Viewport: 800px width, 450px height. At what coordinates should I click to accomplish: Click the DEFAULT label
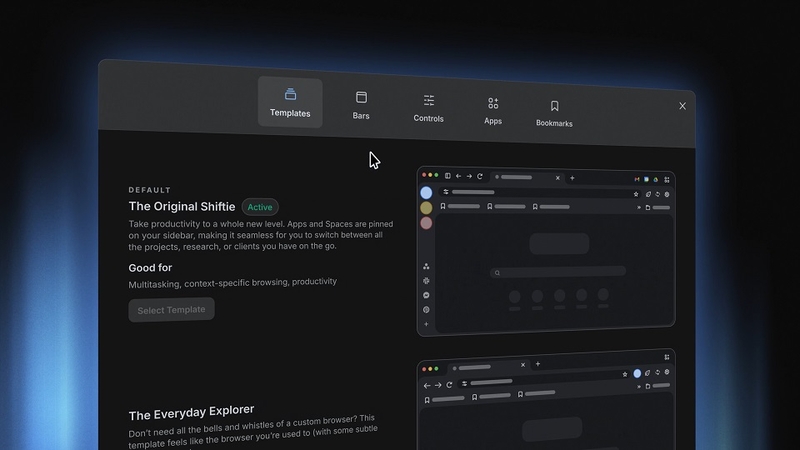pyautogui.click(x=149, y=190)
